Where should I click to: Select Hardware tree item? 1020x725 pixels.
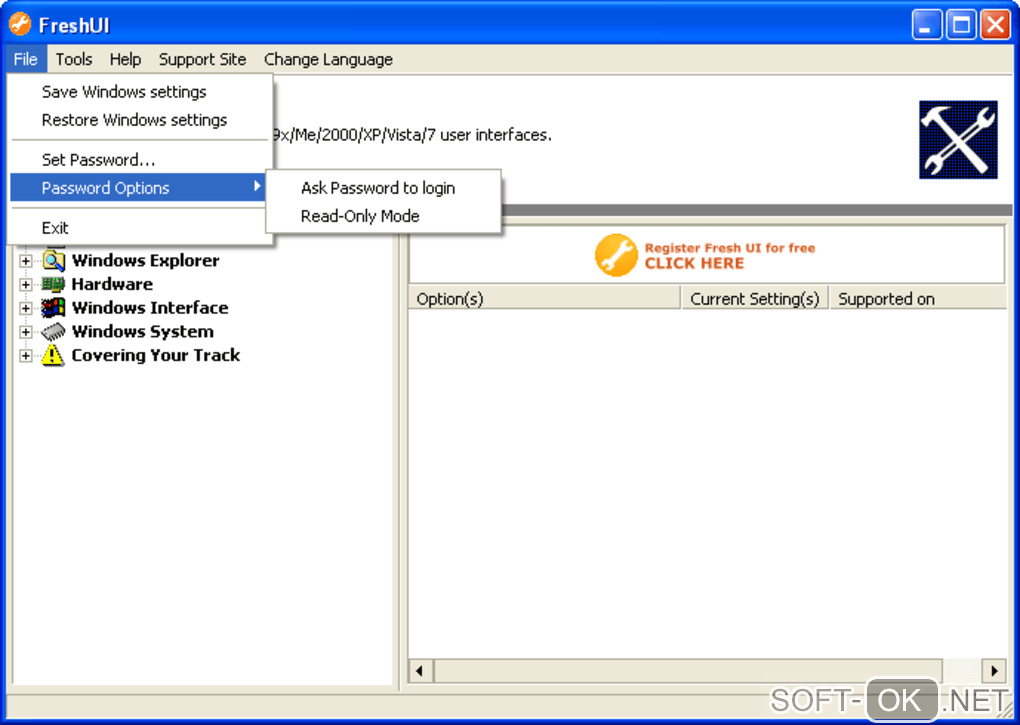pyautogui.click(x=112, y=284)
